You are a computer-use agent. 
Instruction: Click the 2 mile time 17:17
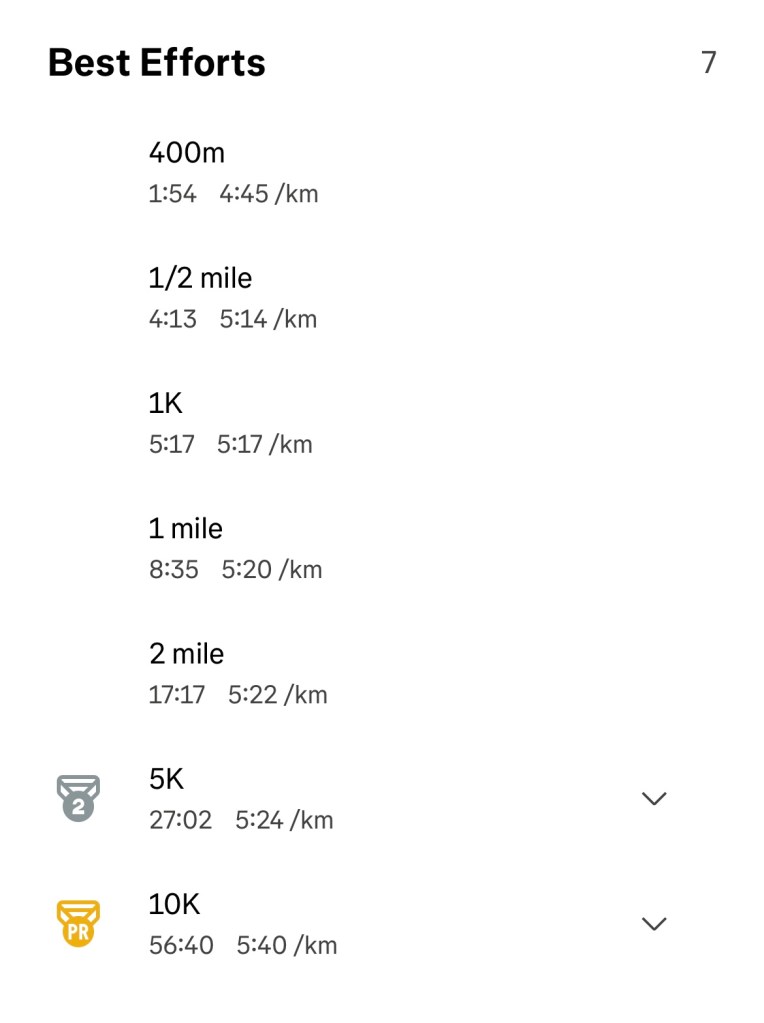[x=177, y=695]
